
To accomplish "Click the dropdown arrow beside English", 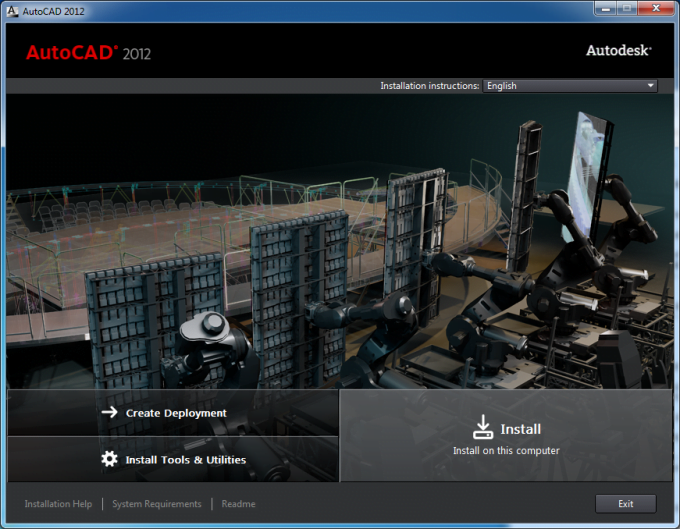I will pyautogui.click(x=650, y=86).
